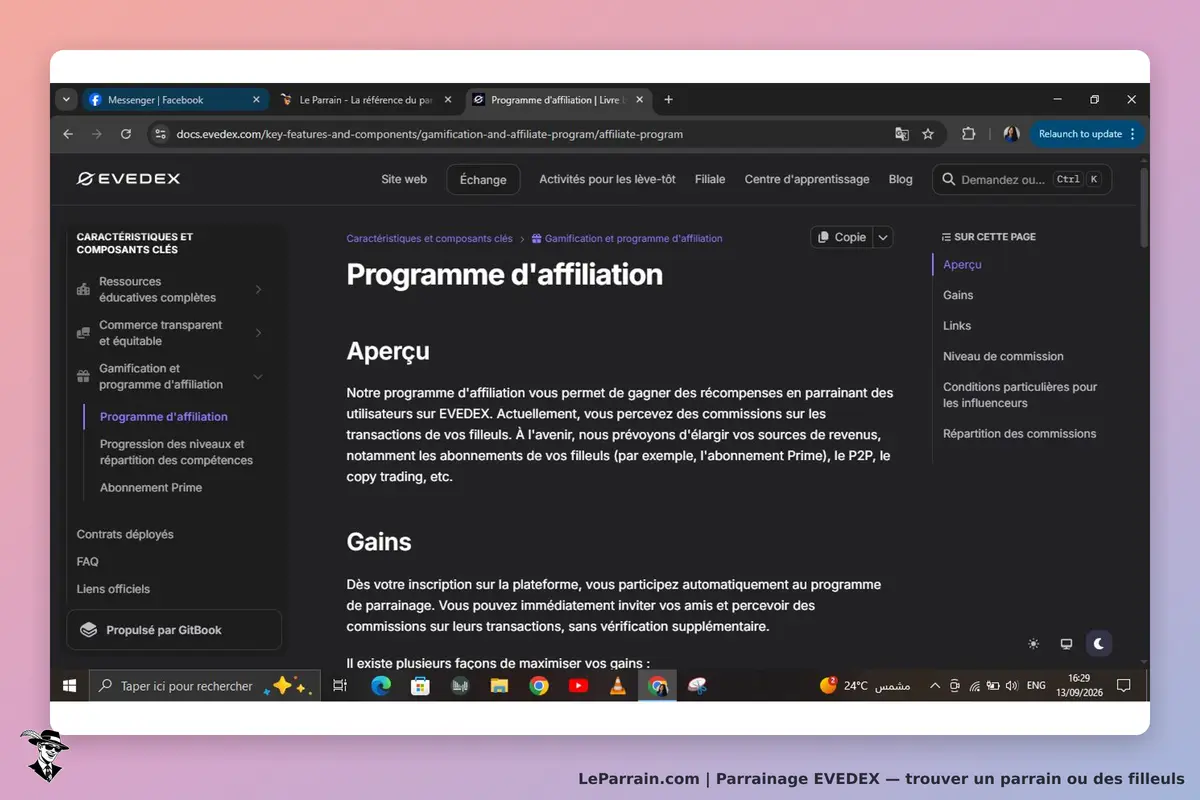This screenshot has width=1200, height=800.
Task: Click the EVEDEX logo in the header
Action: point(128,179)
